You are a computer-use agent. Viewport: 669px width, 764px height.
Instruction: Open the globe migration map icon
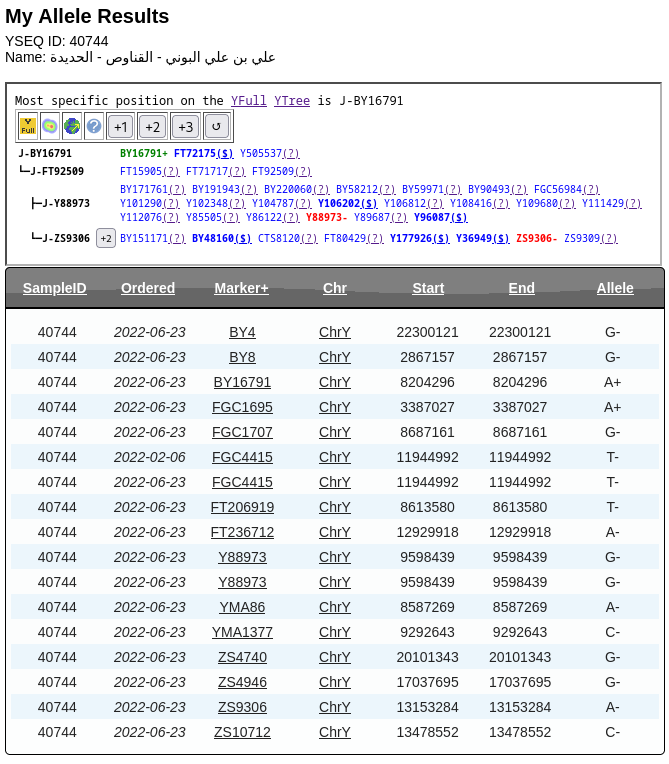click(72, 127)
